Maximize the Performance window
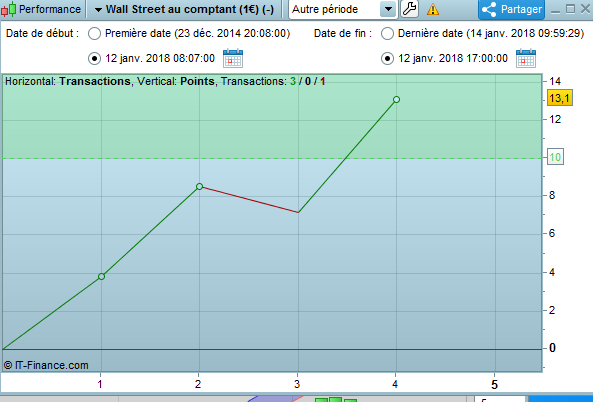 click(x=570, y=9)
